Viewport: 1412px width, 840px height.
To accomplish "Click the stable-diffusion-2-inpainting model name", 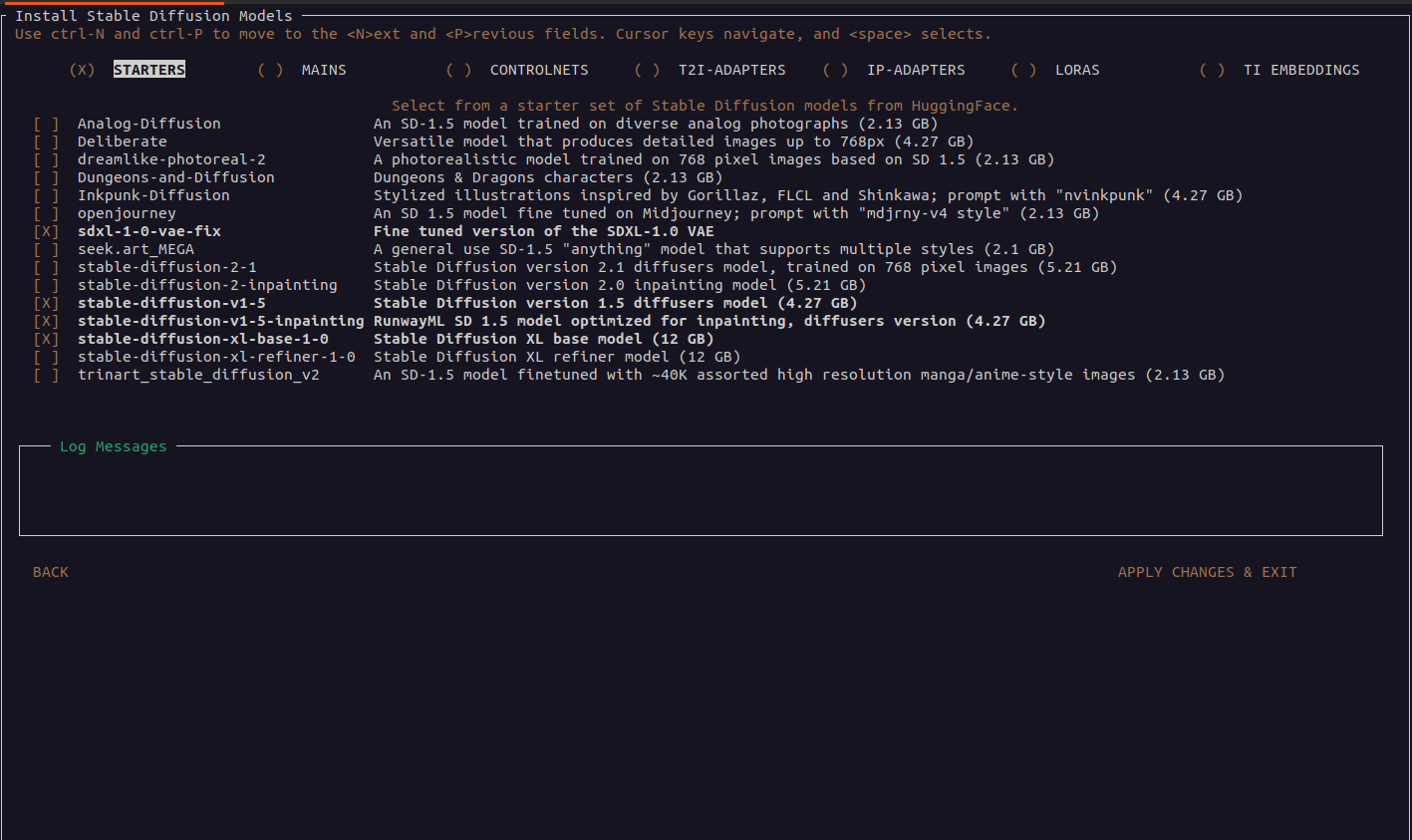I will (207, 285).
